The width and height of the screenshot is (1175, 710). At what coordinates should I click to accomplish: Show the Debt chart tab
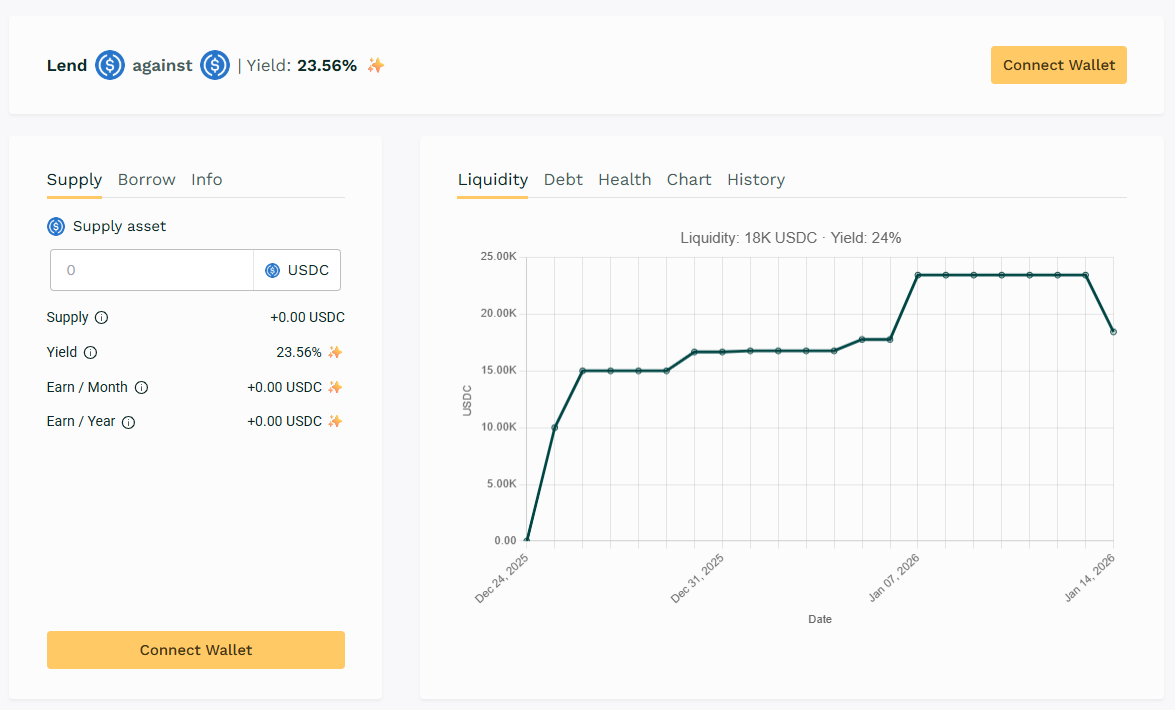pos(563,180)
